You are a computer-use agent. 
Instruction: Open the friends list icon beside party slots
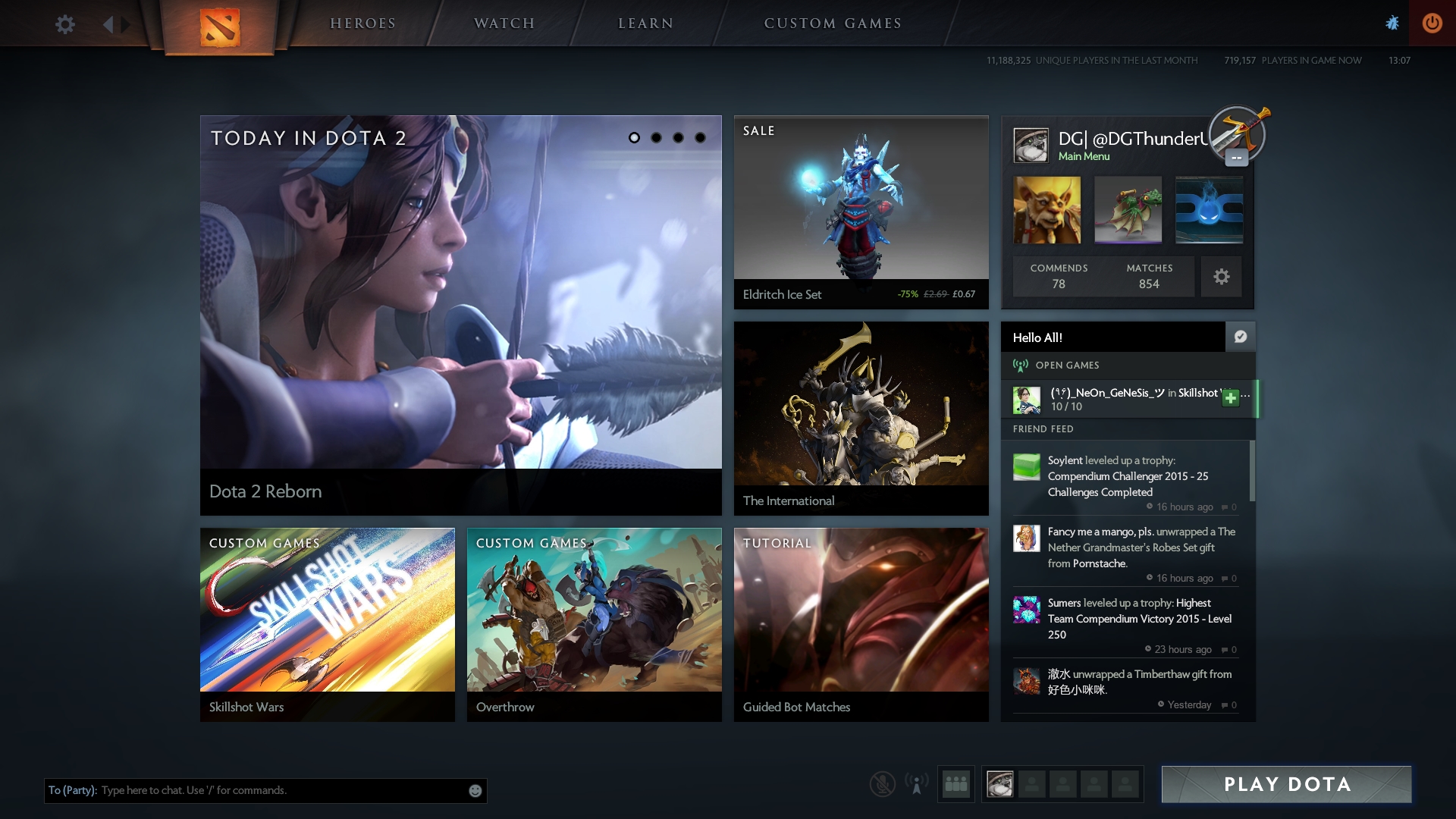955,784
